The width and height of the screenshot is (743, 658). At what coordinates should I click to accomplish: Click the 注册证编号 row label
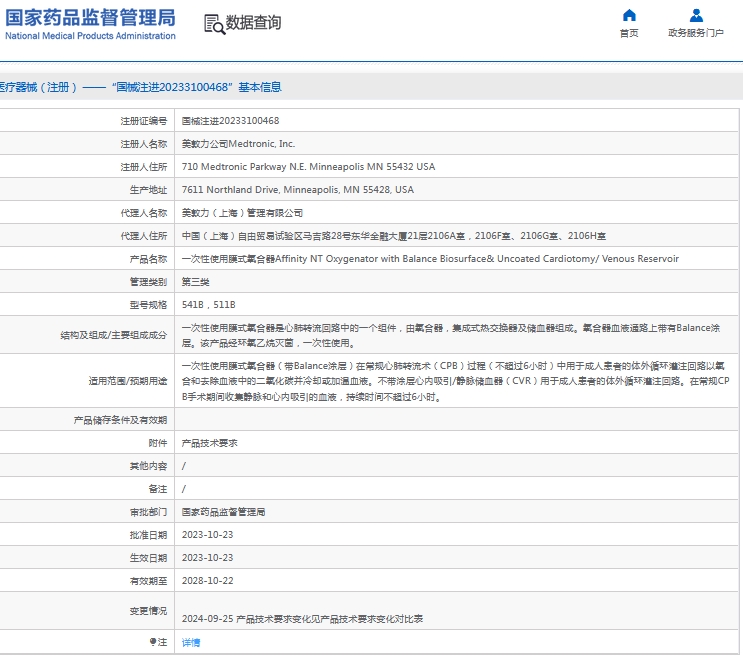[144, 121]
